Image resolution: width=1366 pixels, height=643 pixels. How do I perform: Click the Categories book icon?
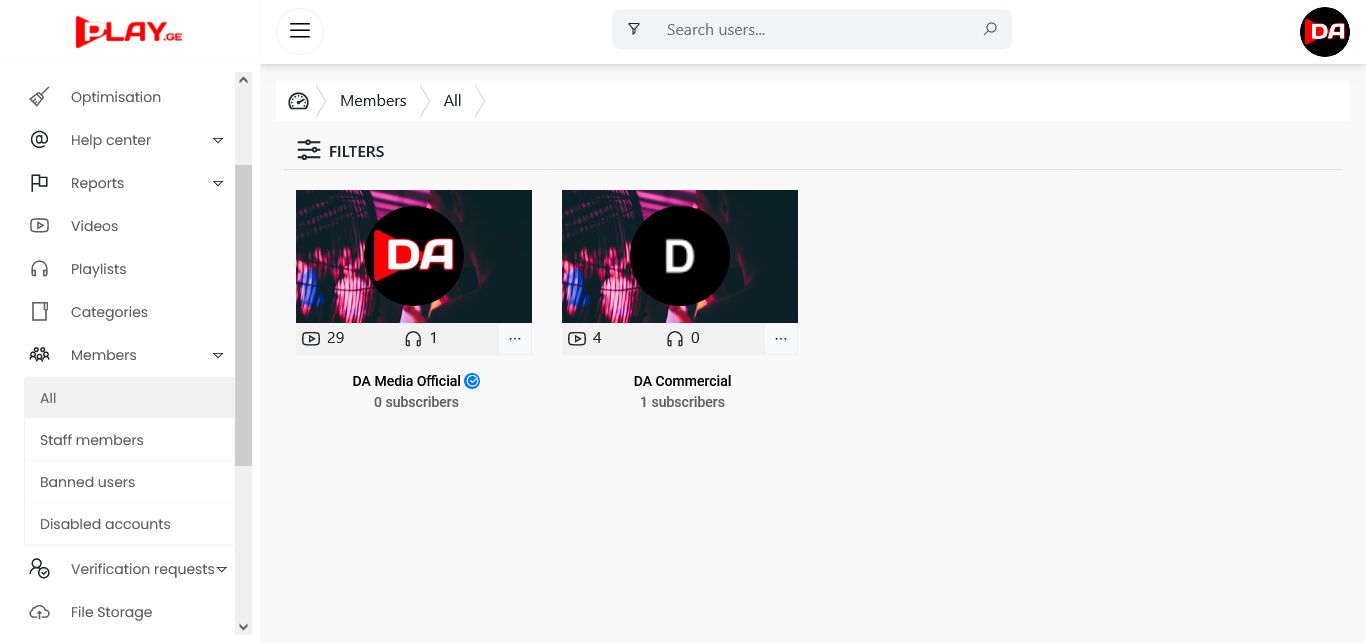pos(39,312)
